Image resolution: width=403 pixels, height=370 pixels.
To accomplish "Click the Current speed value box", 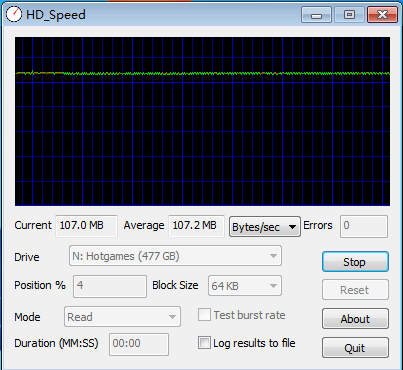I will point(86,226).
